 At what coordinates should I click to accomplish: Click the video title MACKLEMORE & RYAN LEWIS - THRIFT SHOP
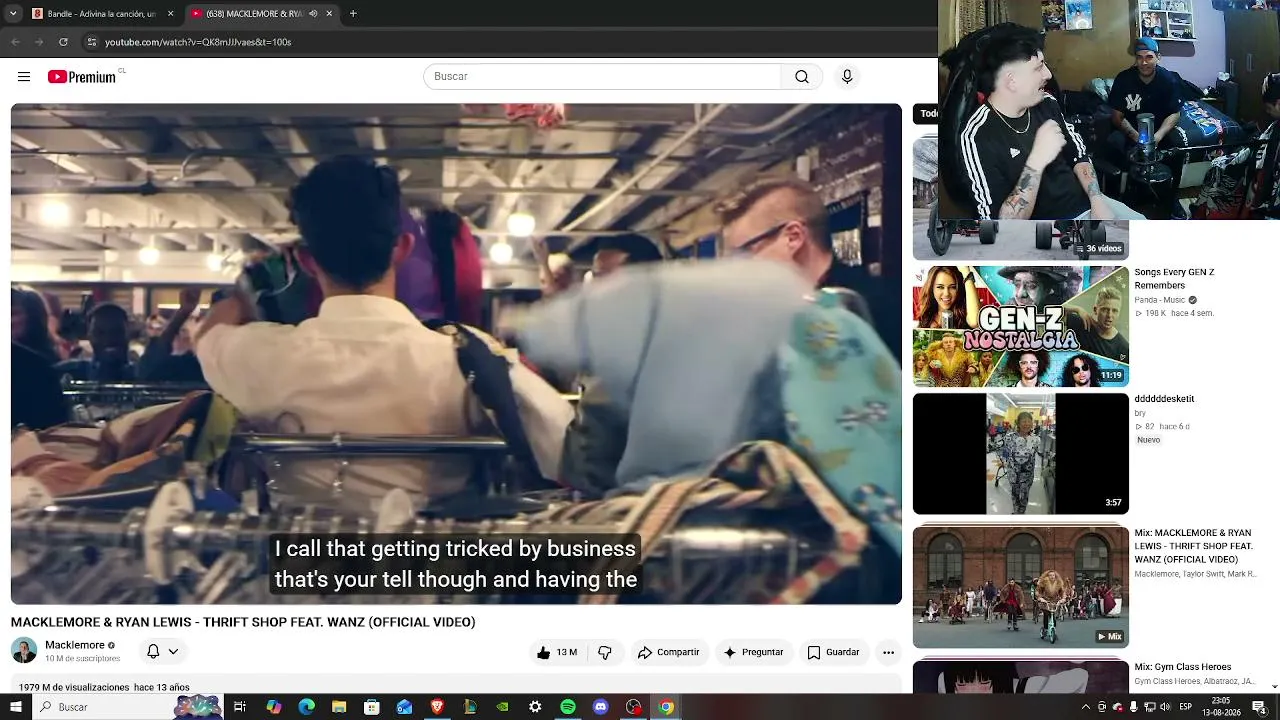[243, 622]
